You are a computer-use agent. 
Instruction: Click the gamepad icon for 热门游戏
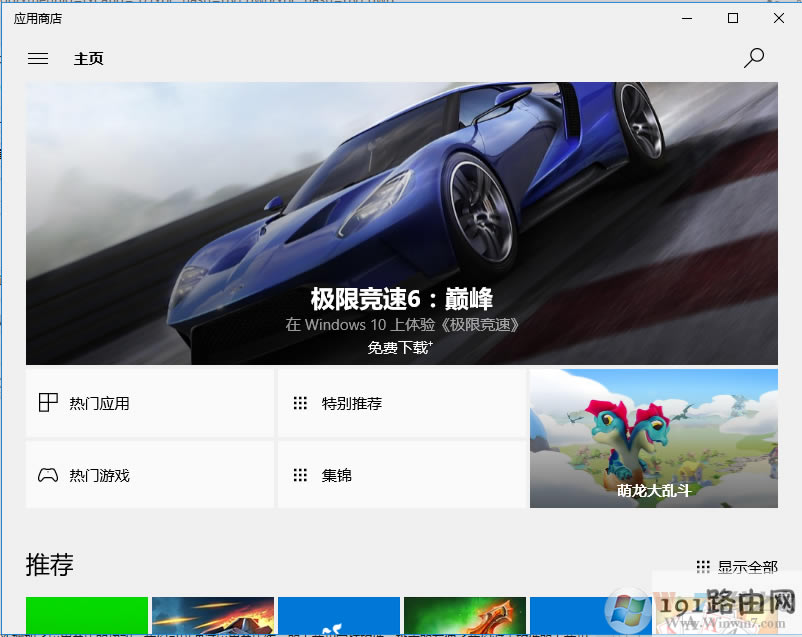(x=48, y=475)
